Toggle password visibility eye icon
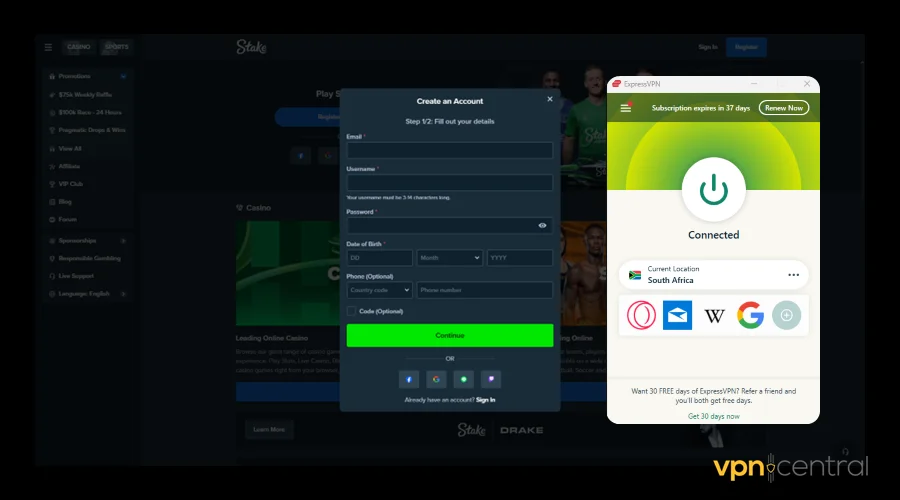900x500 pixels. point(542,226)
